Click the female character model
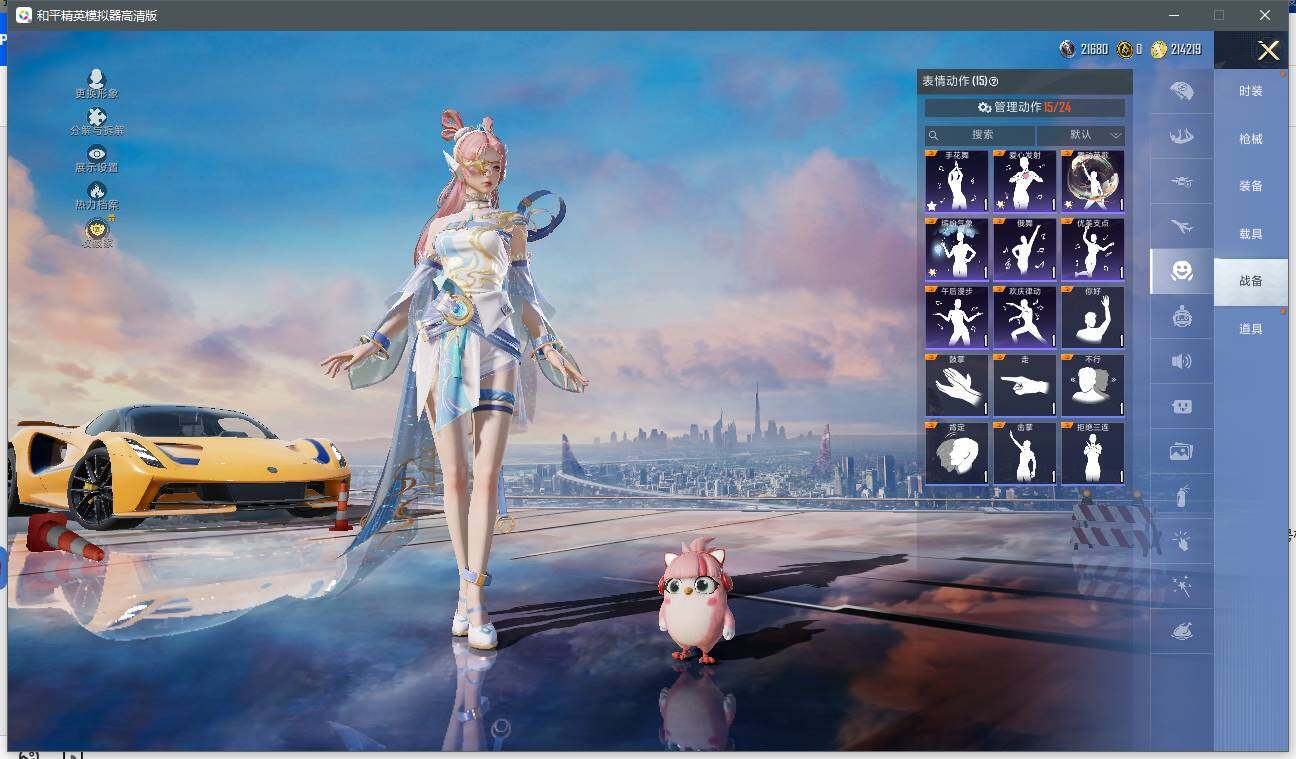 click(x=470, y=380)
